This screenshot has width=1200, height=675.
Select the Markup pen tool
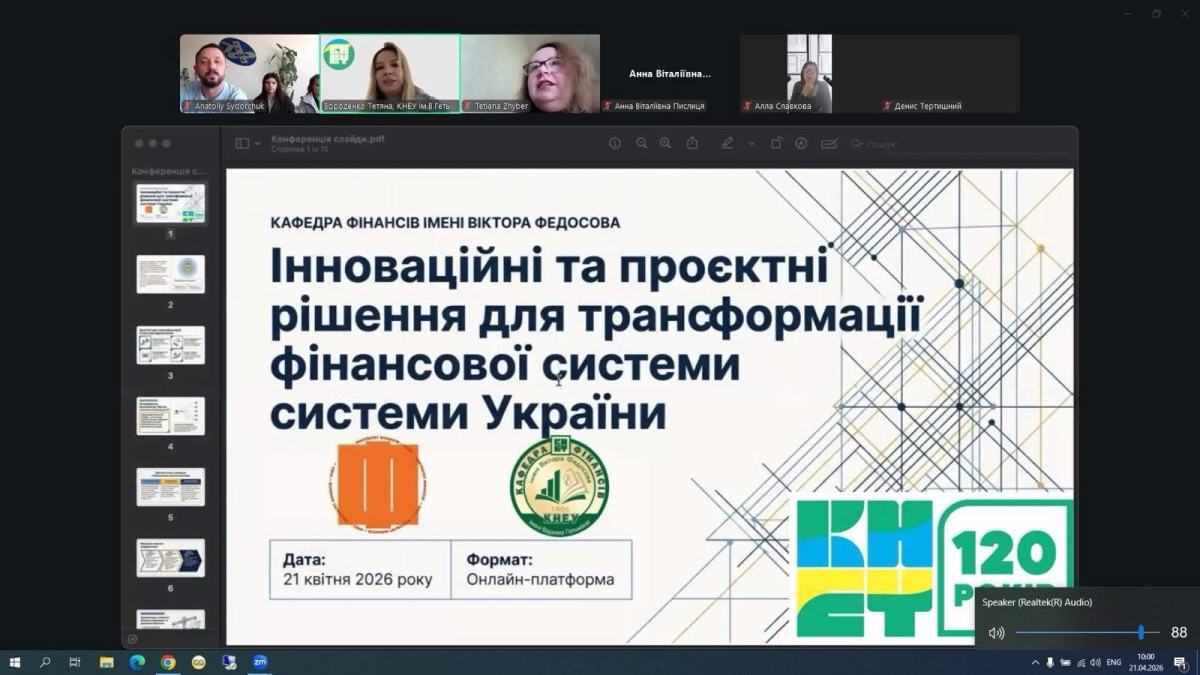click(x=728, y=143)
